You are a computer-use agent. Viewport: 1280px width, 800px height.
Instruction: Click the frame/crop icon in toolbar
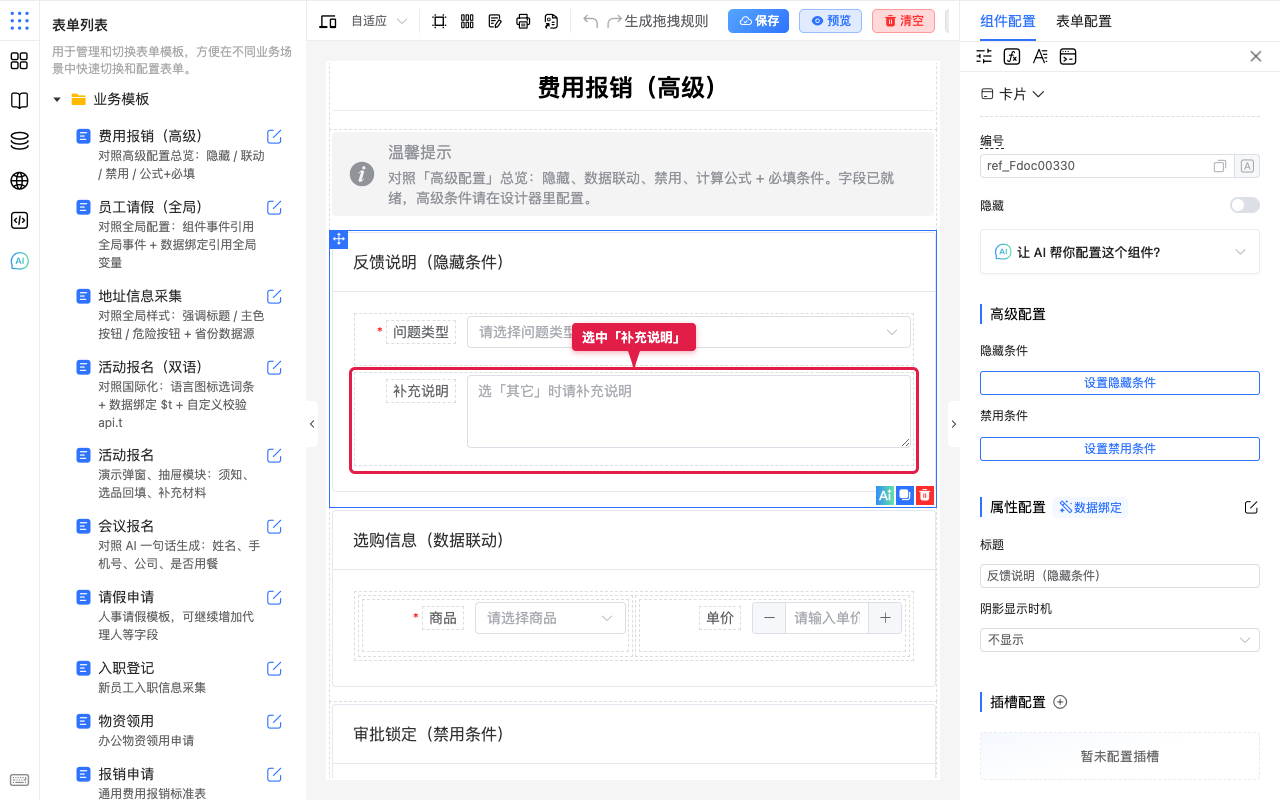(439, 21)
